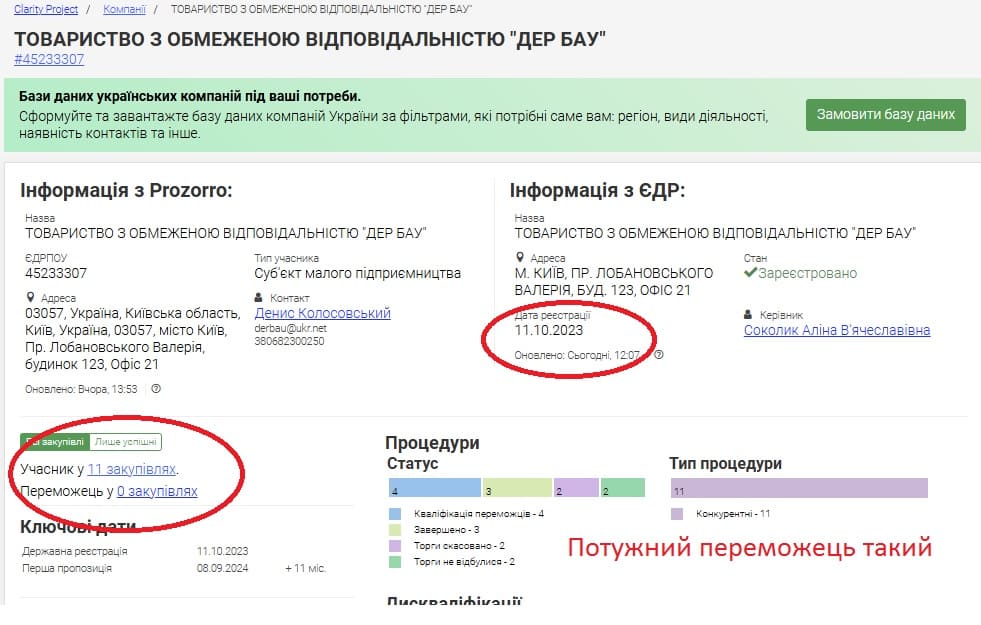Viewport: 981px width, 625px height.
Task: Switch to the 'Лише успішні' filter
Action: [126, 442]
